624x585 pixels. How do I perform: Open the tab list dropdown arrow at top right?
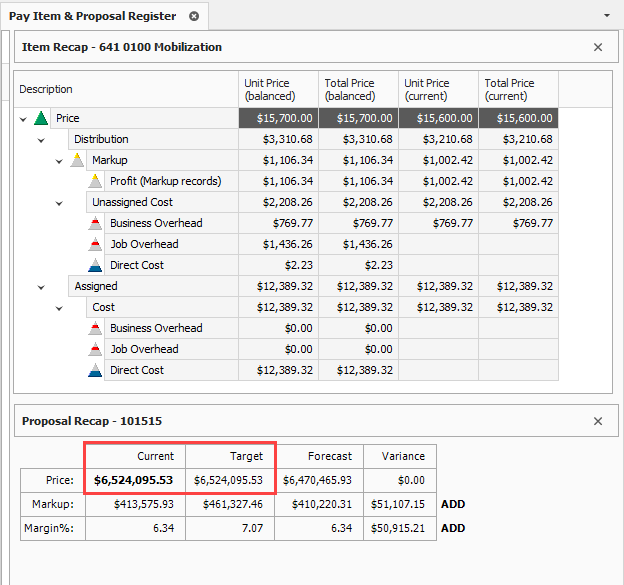[x=607, y=16]
